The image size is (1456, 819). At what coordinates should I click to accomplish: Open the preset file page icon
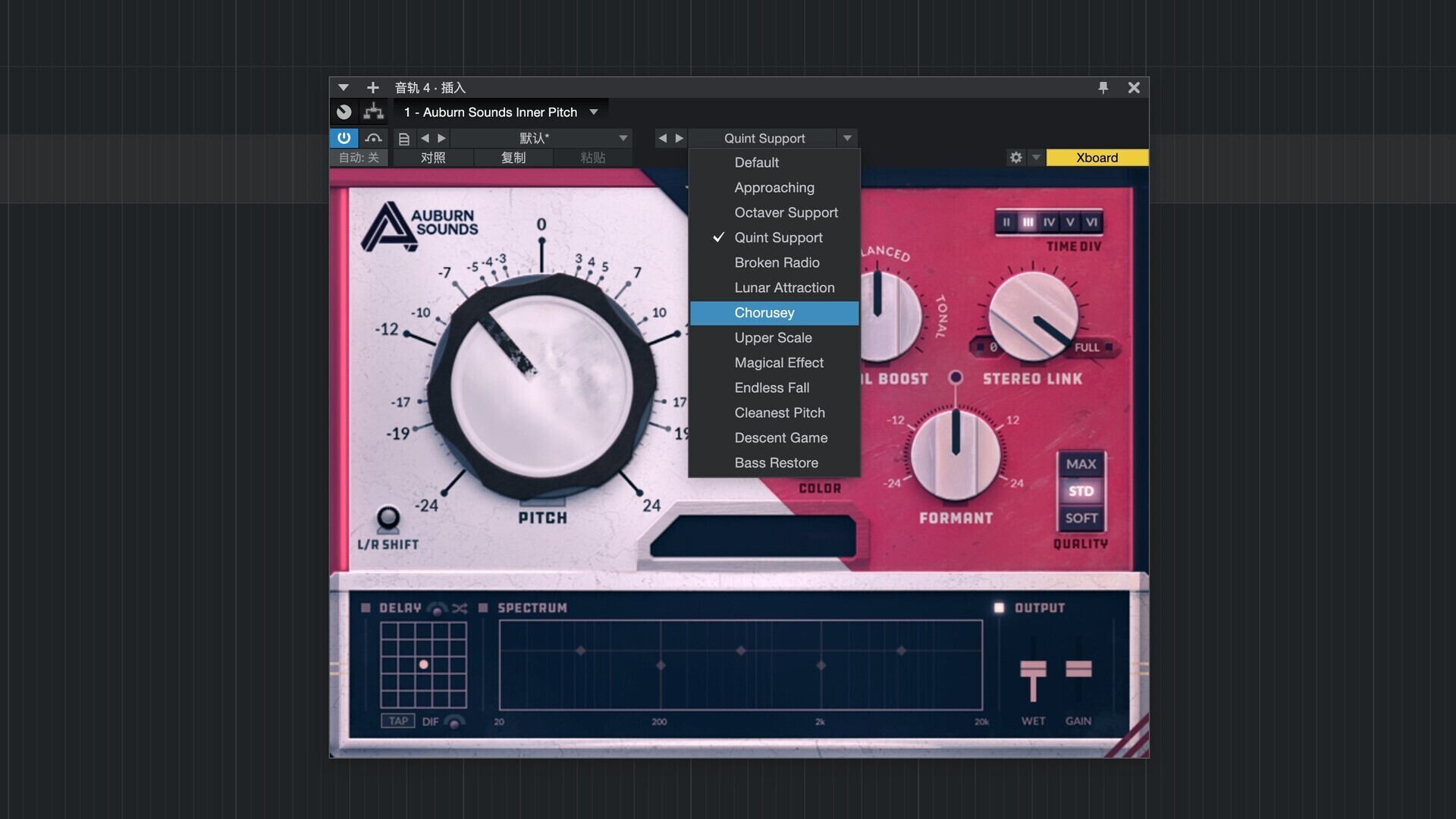coord(404,139)
